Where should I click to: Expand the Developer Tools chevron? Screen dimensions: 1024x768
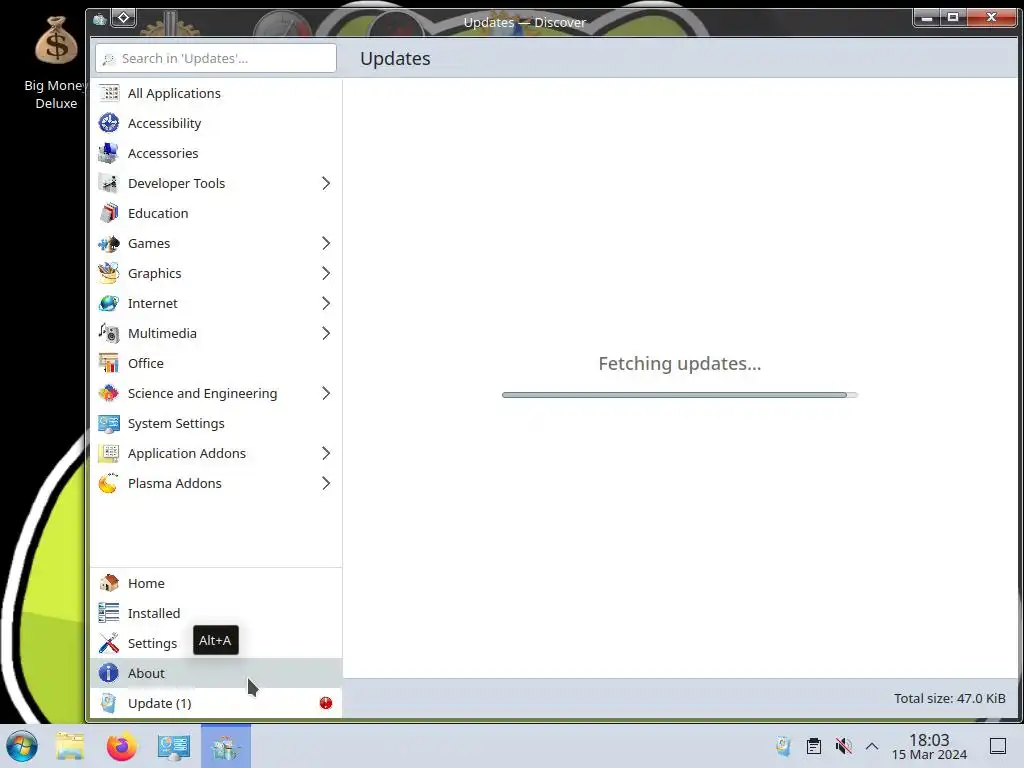click(x=326, y=184)
